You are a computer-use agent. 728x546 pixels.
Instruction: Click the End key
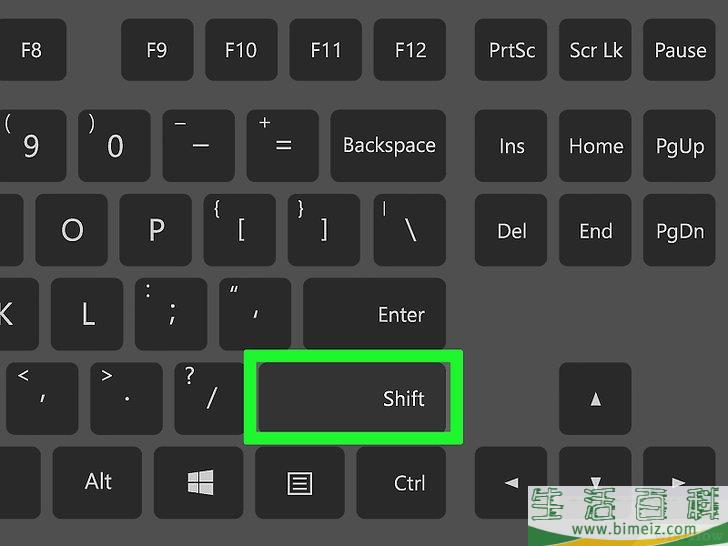click(595, 230)
